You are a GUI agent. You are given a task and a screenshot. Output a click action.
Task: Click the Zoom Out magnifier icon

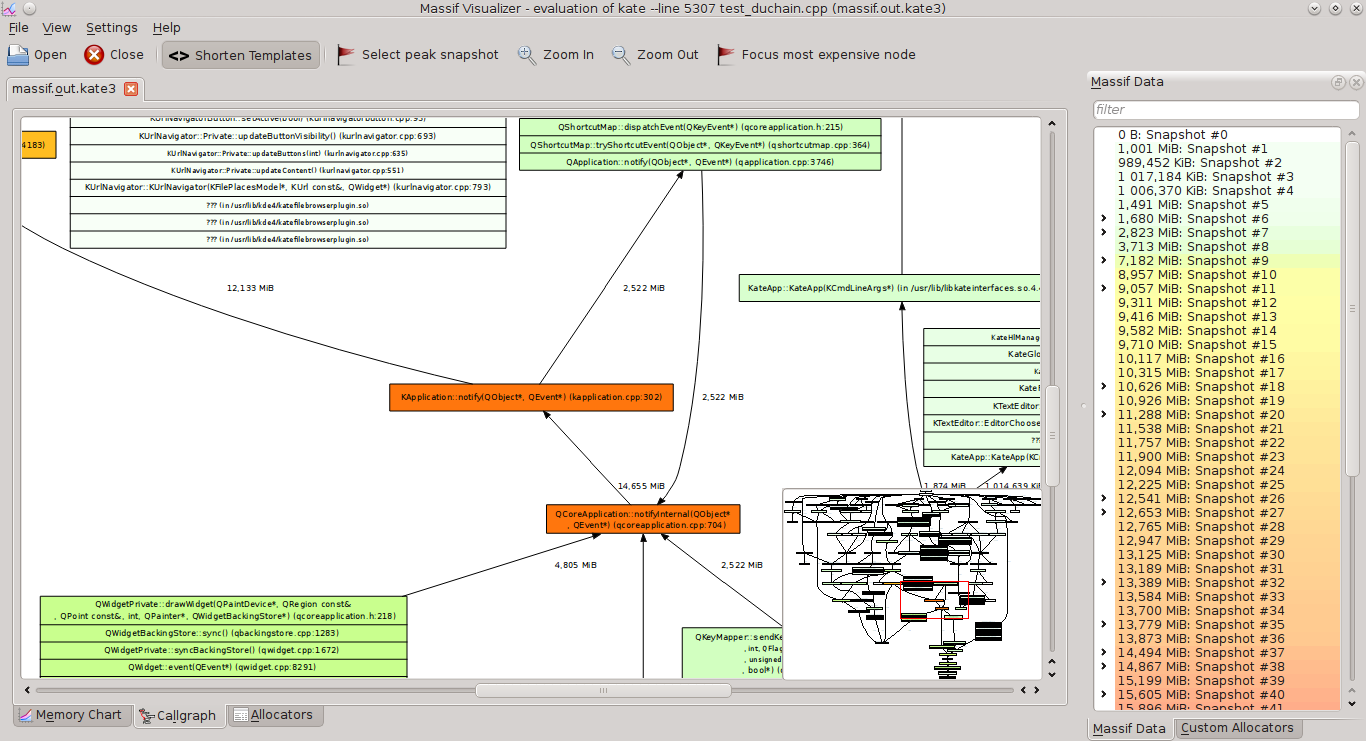click(x=621, y=55)
